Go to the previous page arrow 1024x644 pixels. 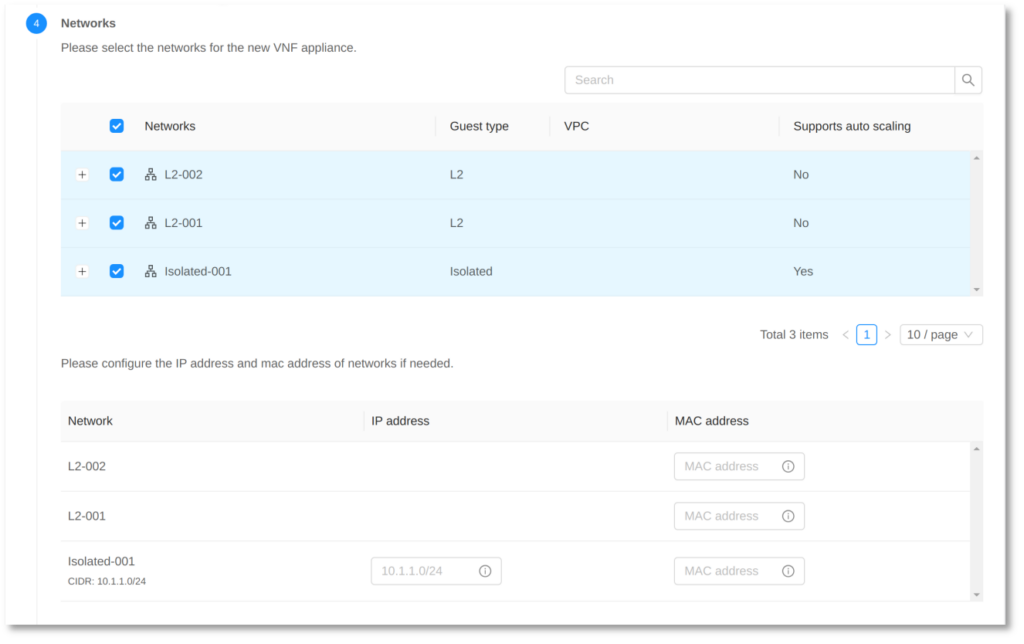click(845, 334)
